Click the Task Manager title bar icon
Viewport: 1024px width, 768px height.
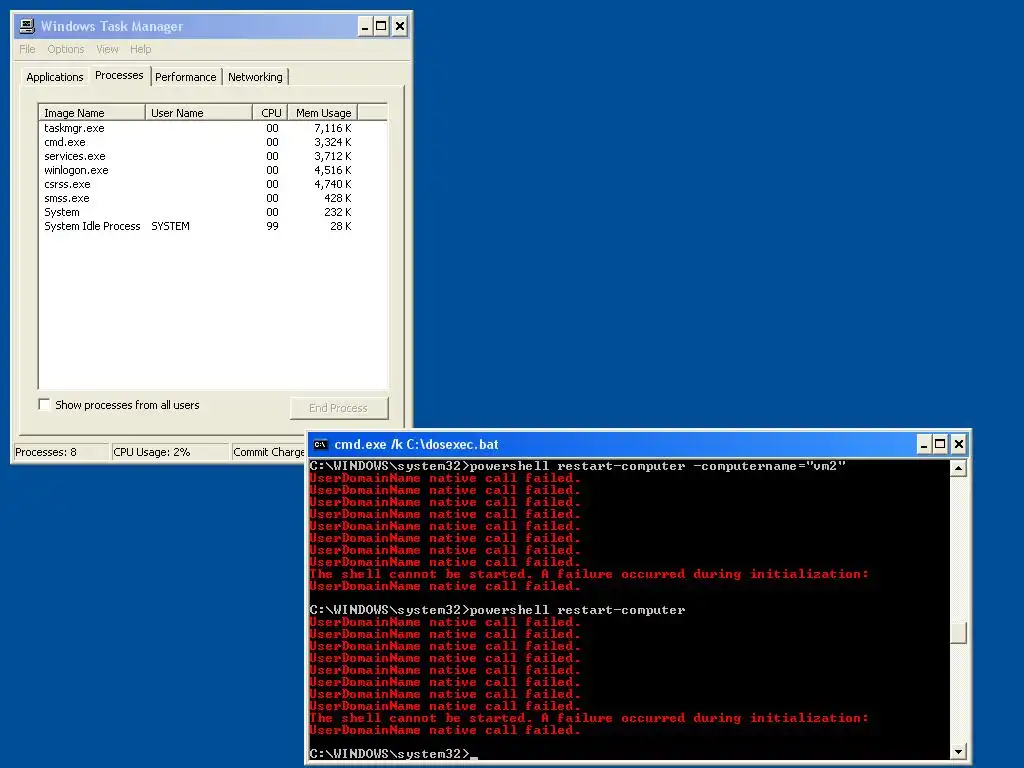click(x=27, y=26)
